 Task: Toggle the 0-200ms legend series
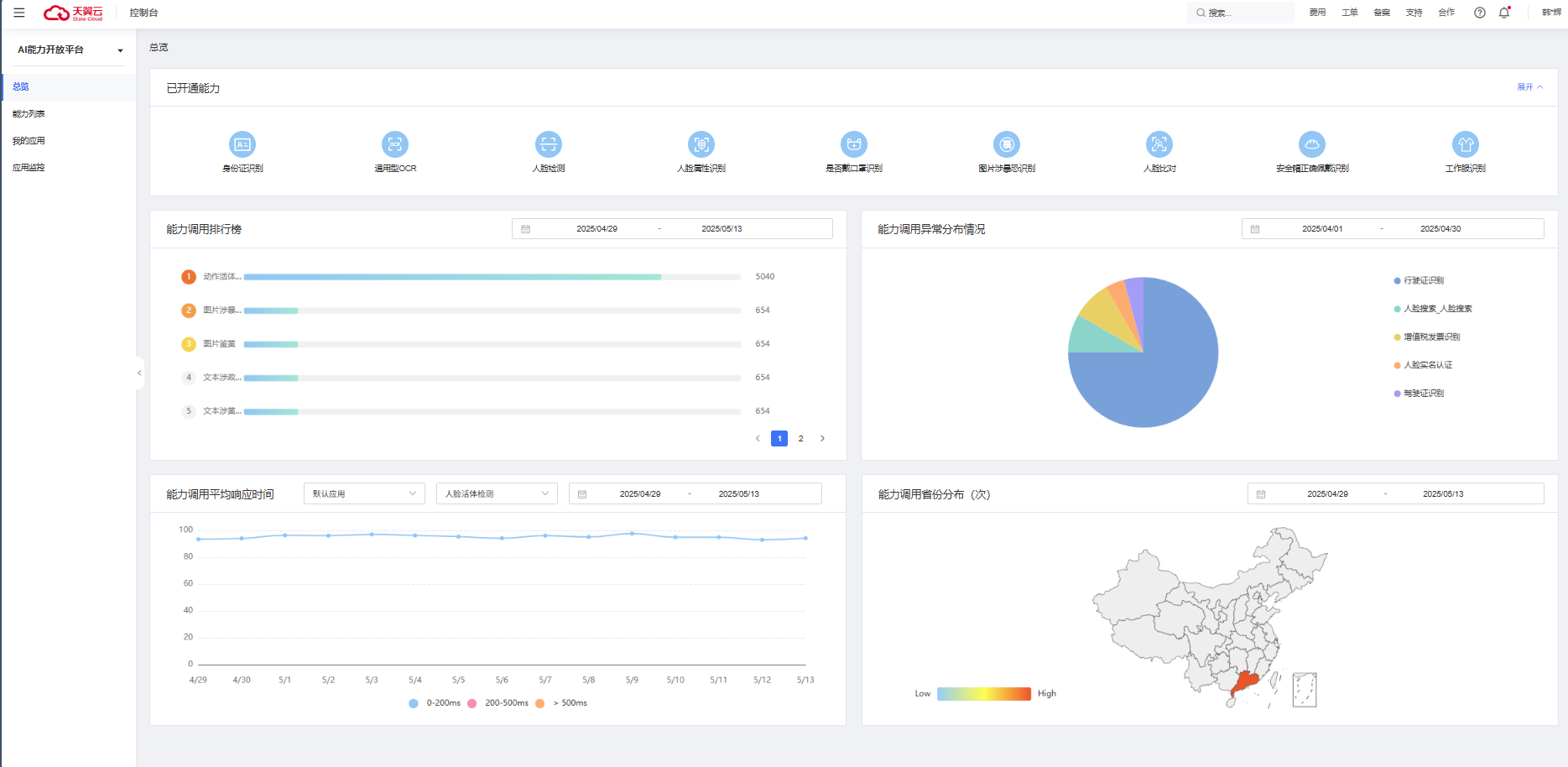pyautogui.click(x=435, y=703)
